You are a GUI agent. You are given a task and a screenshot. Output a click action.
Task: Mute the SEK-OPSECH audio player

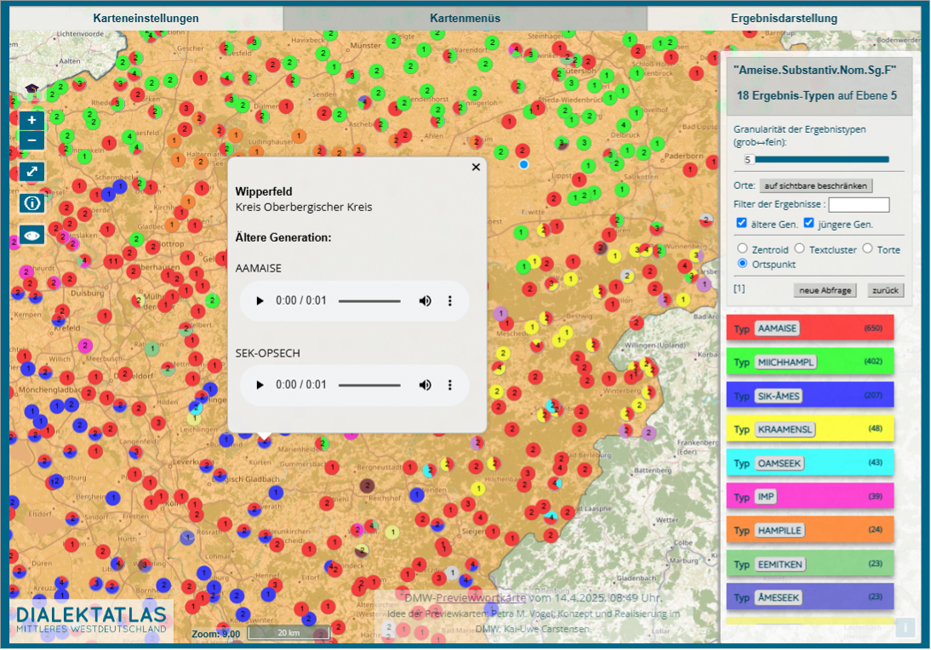(x=425, y=385)
